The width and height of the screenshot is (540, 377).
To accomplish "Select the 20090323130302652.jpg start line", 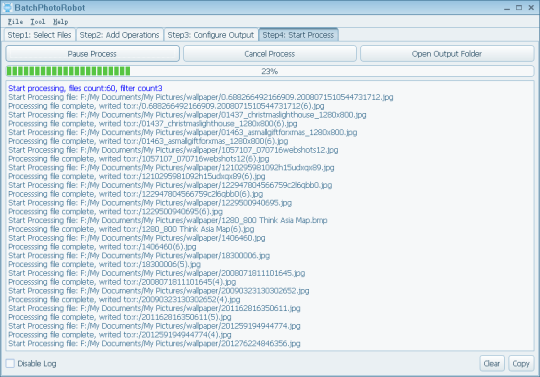I will [158, 291].
